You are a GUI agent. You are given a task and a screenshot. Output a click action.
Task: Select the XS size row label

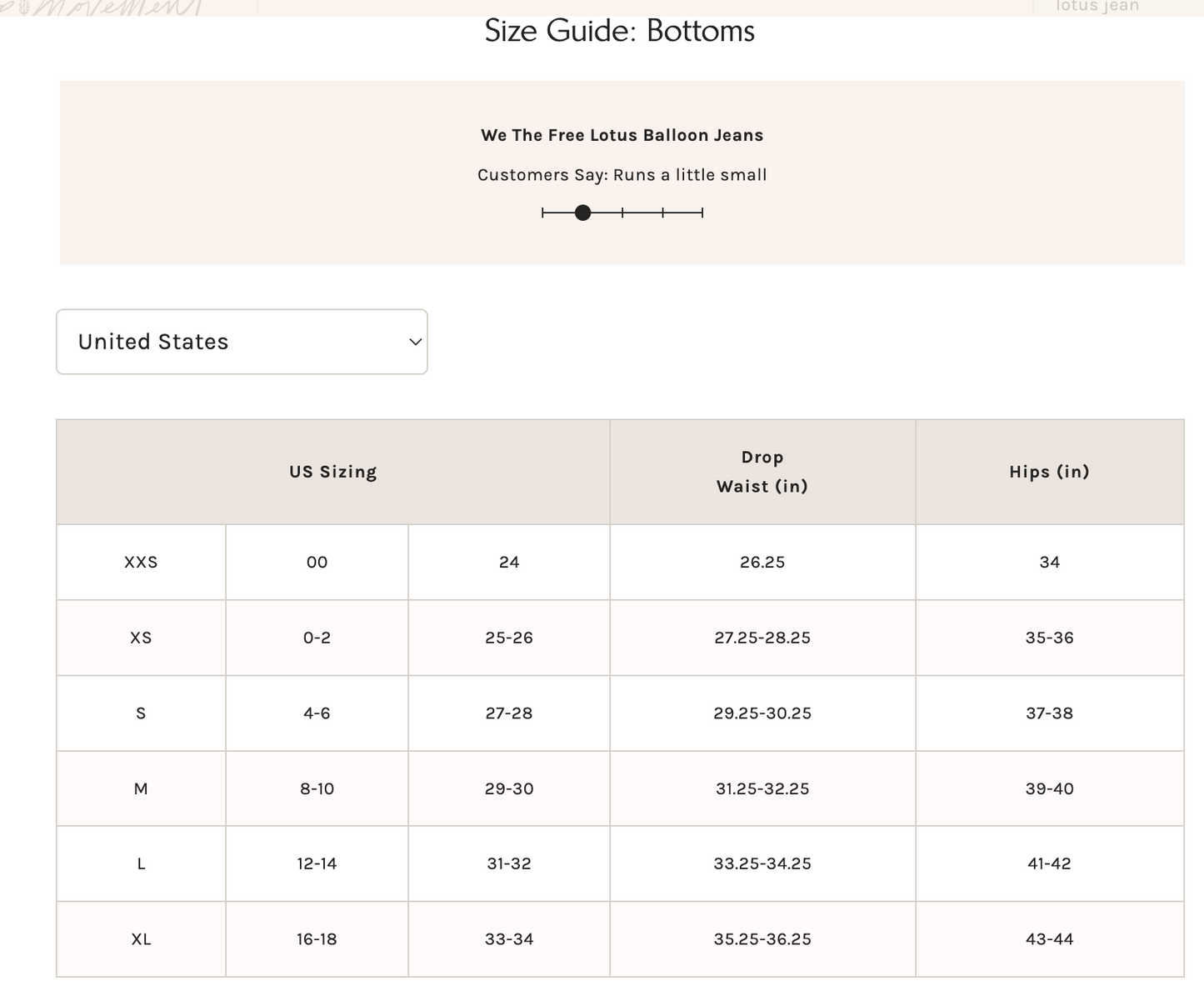[x=141, y=638]
